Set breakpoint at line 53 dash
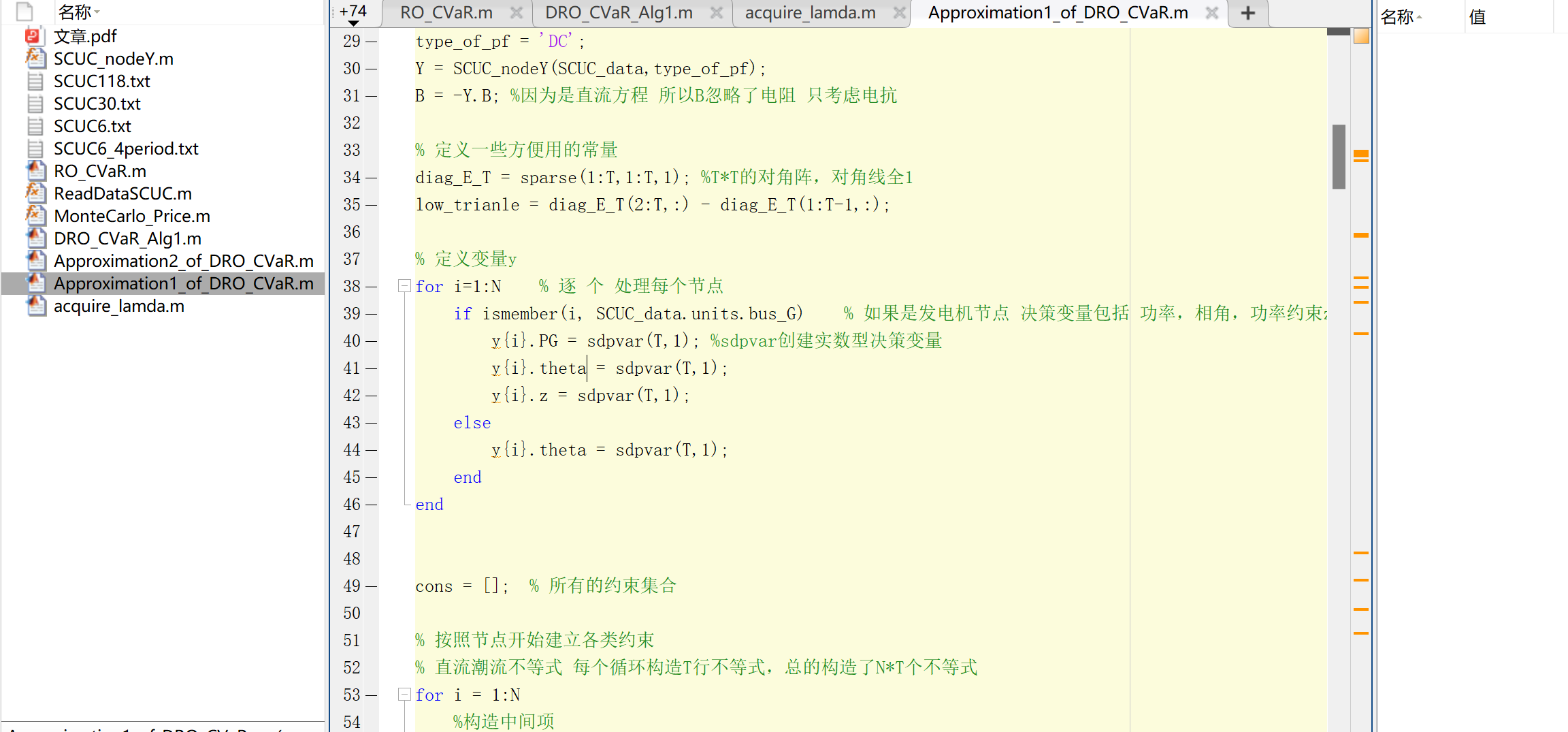Viewport: 1568px width, 732px height. pos(372,695)
